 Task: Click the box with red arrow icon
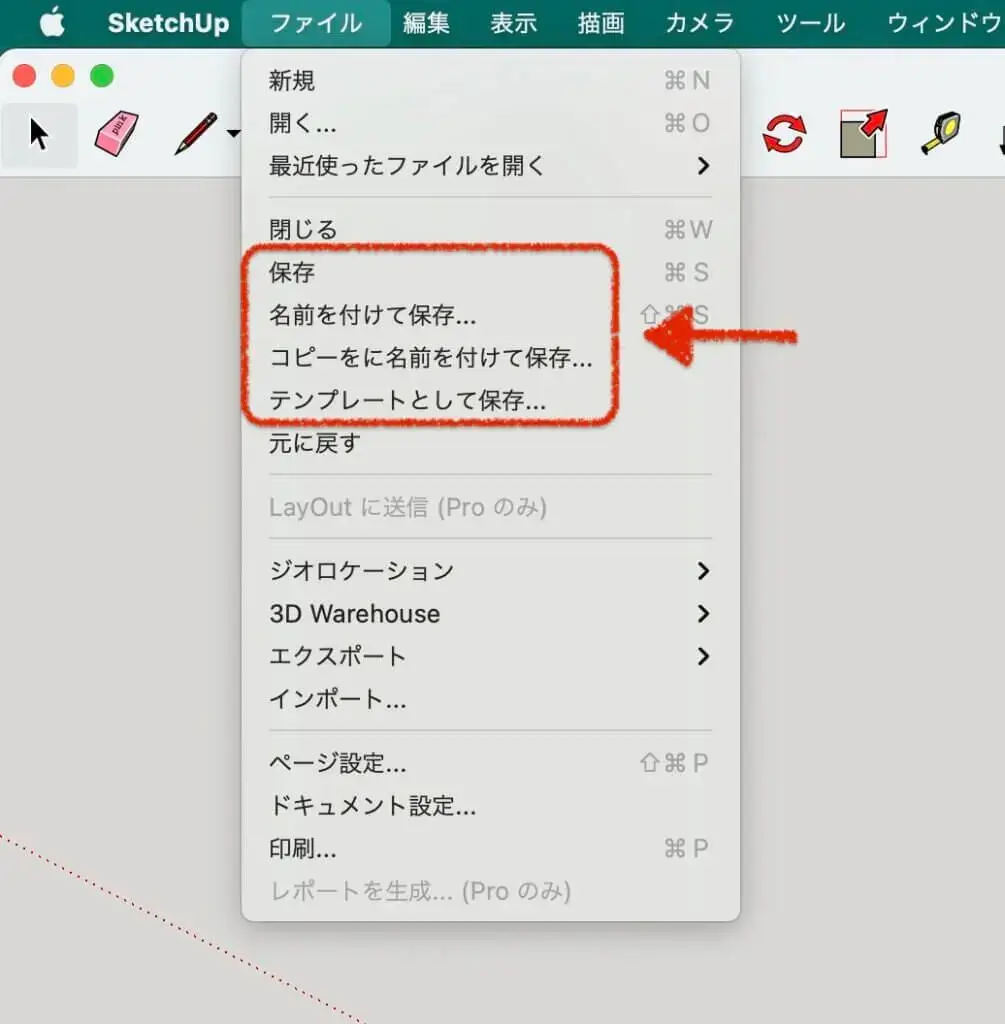[x=863, y=134]
